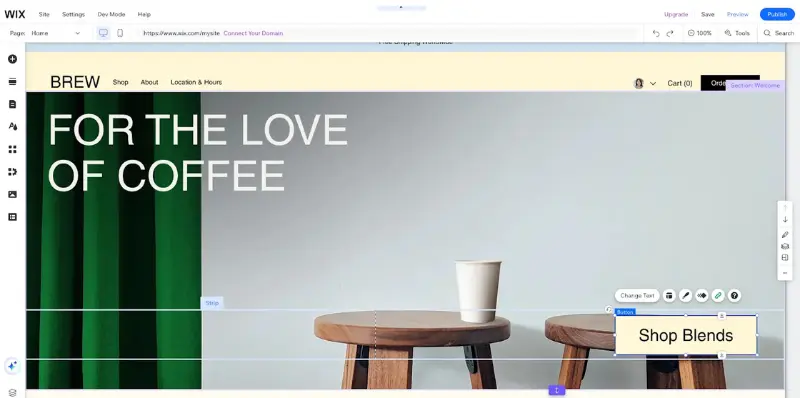Click Location & Hours nav item

196,82
